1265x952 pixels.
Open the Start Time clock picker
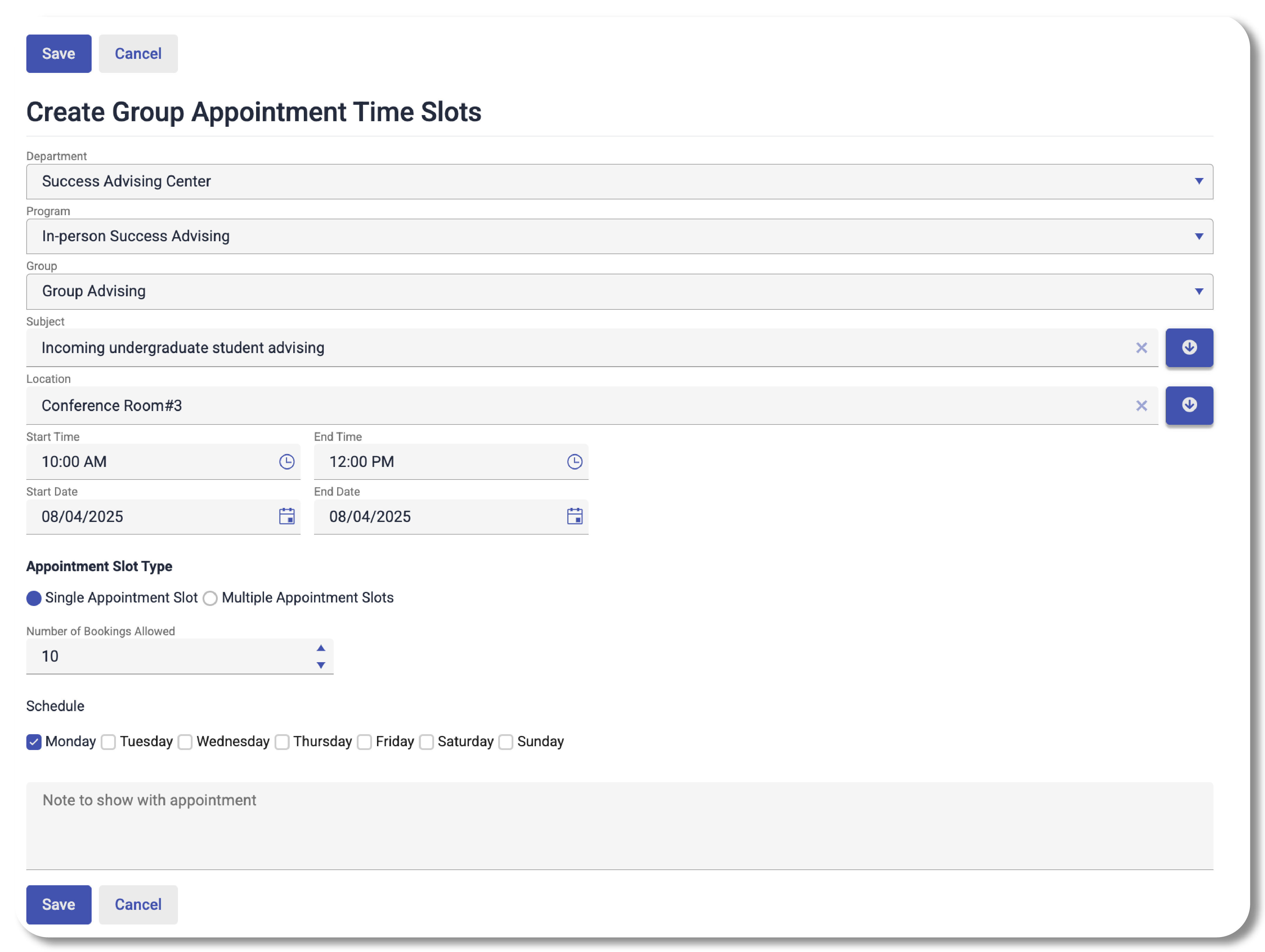(287, 462)
